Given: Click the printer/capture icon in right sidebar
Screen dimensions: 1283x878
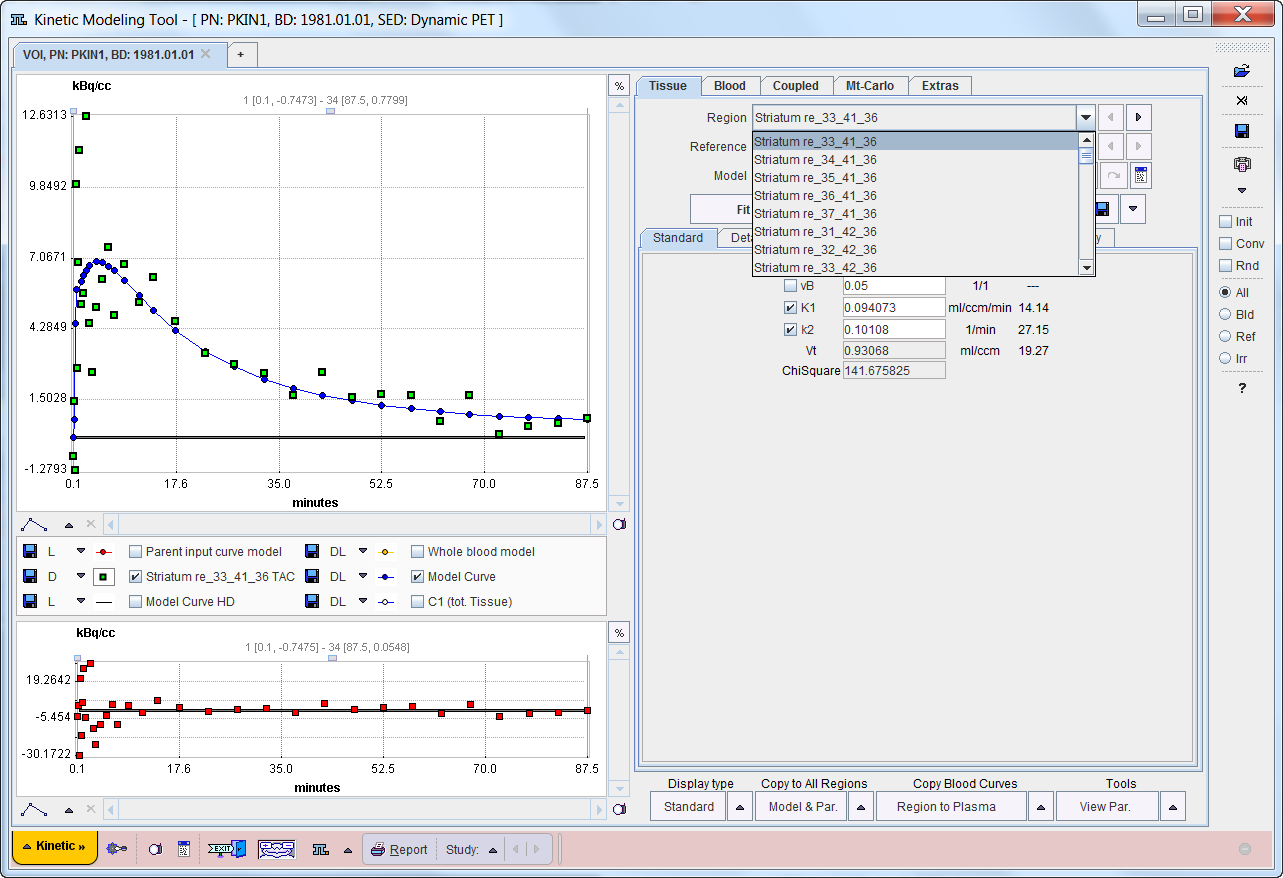Looking at the screenshot, I should [1242, 164].
